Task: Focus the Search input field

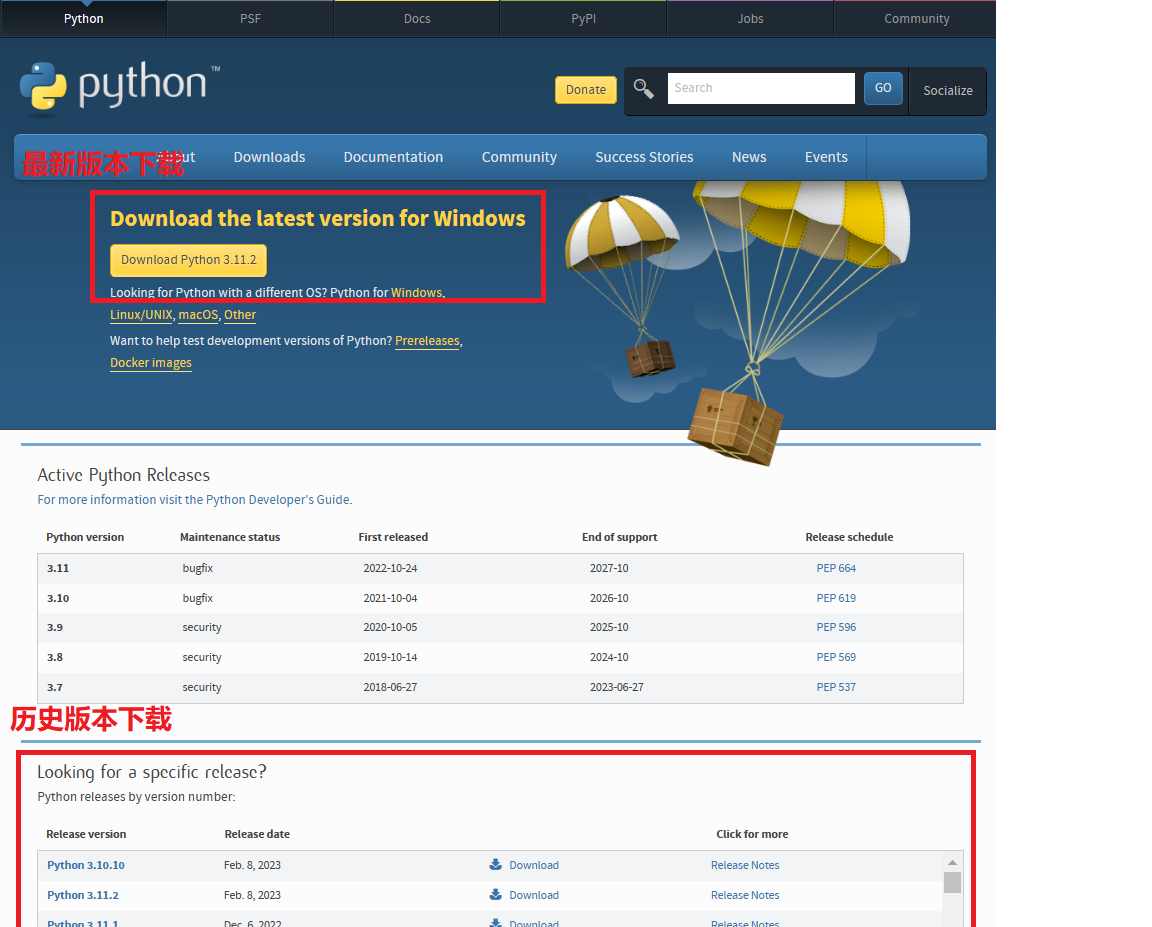Action: coord(761,88)
